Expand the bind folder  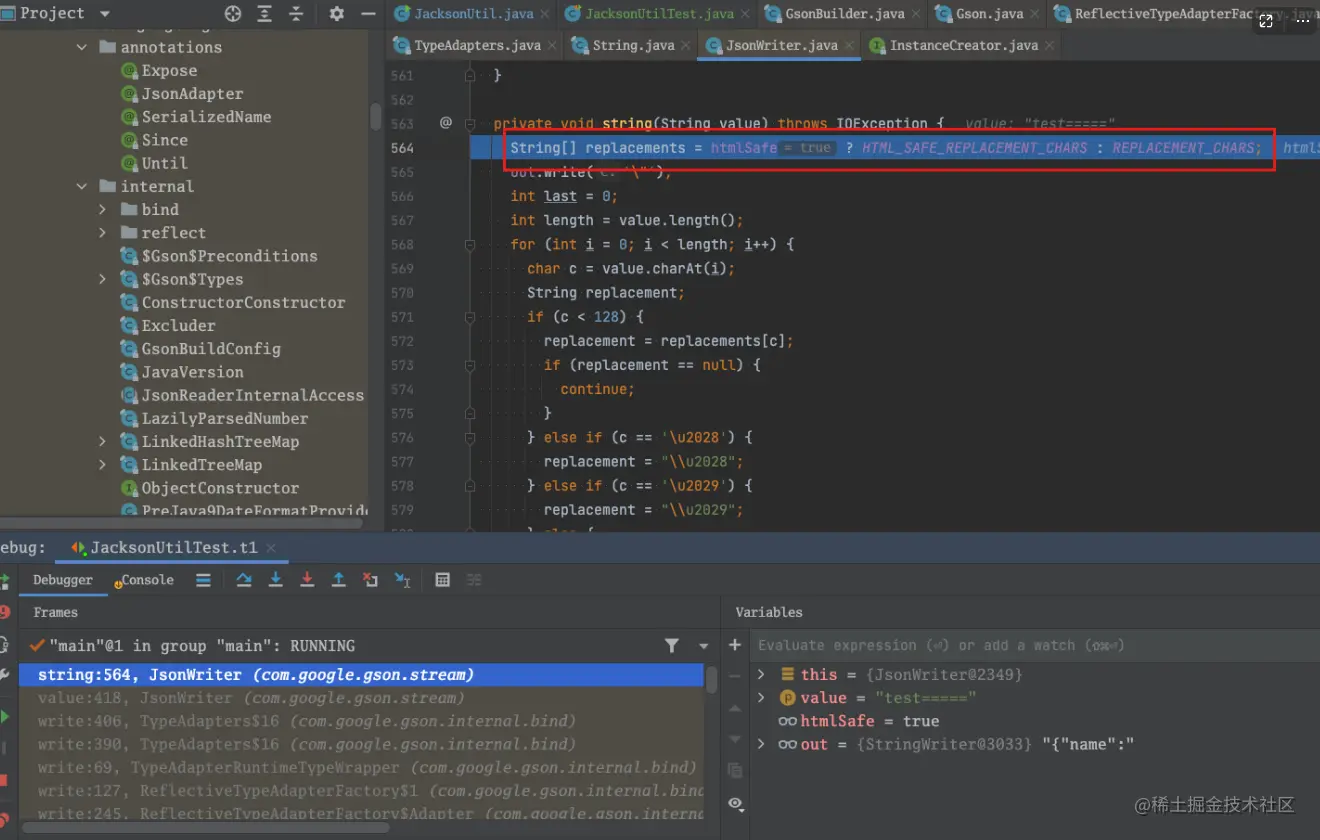102,209
